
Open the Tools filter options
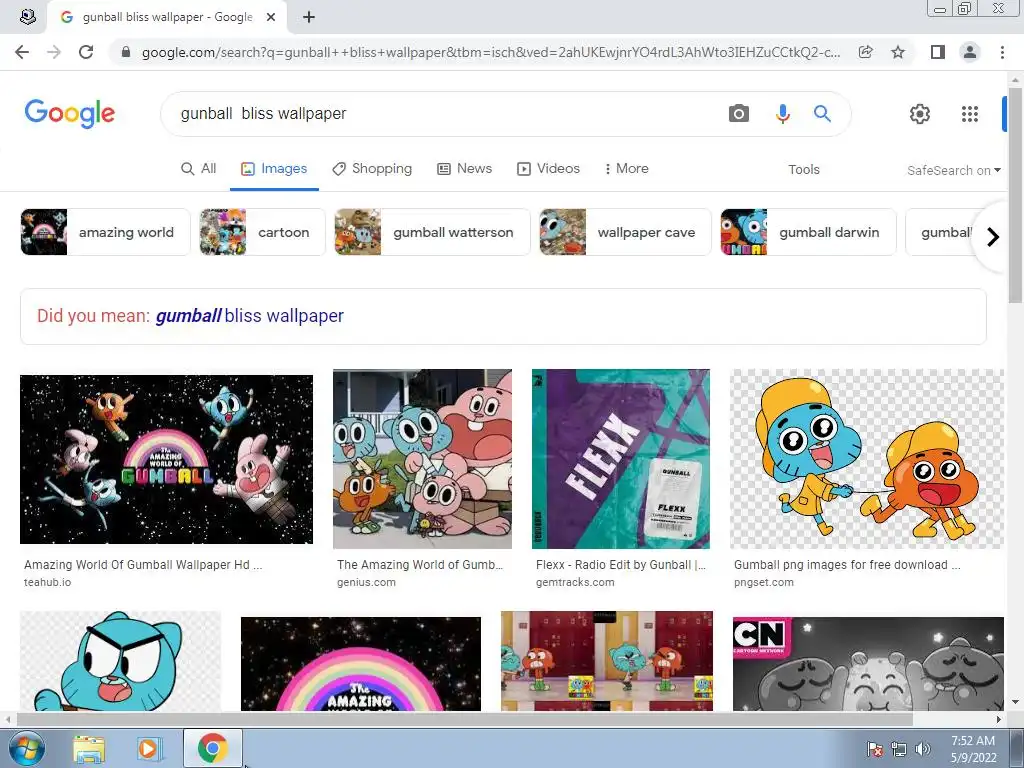(803, 169)
